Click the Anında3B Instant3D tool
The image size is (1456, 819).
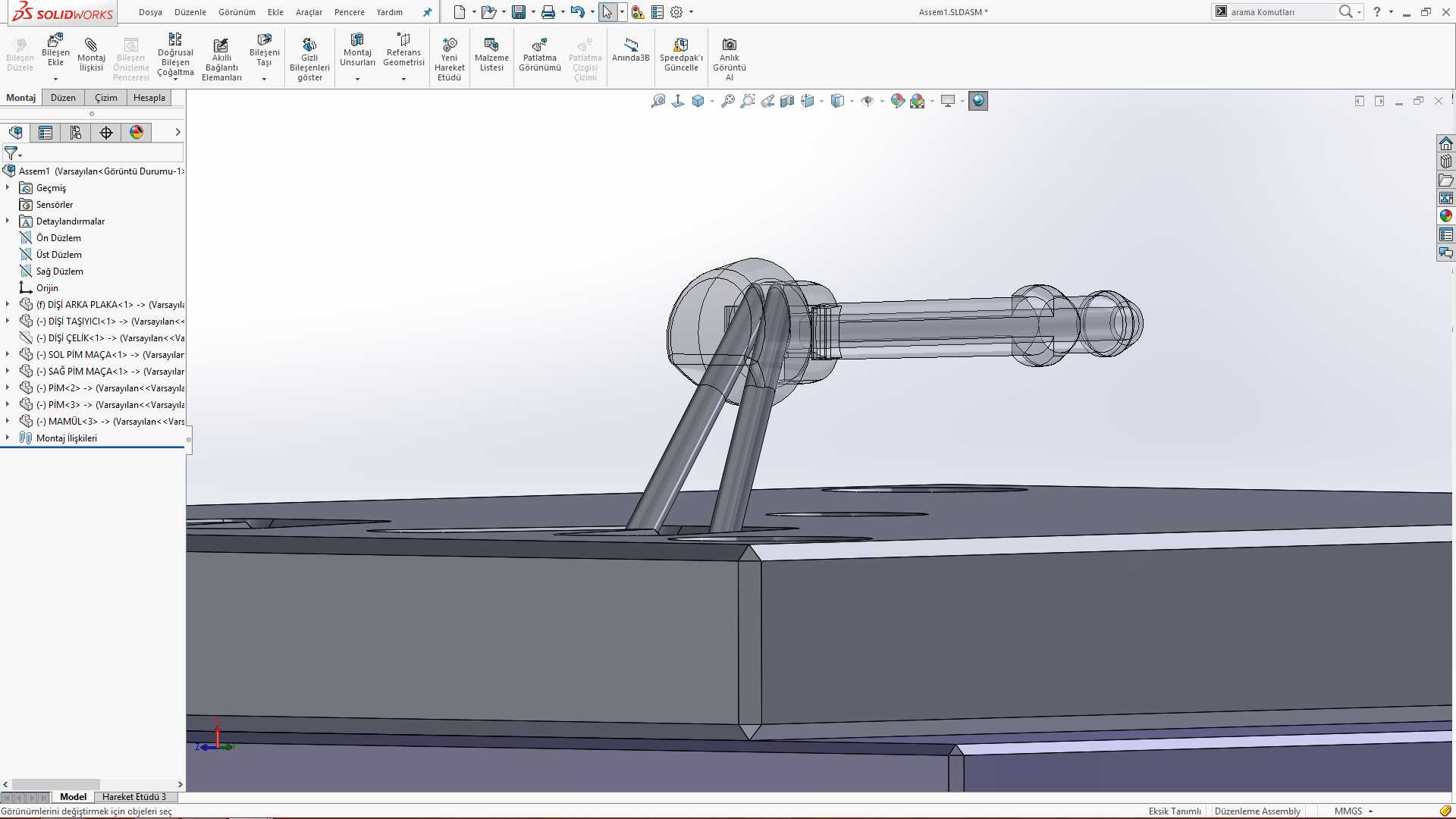(630, 50)
